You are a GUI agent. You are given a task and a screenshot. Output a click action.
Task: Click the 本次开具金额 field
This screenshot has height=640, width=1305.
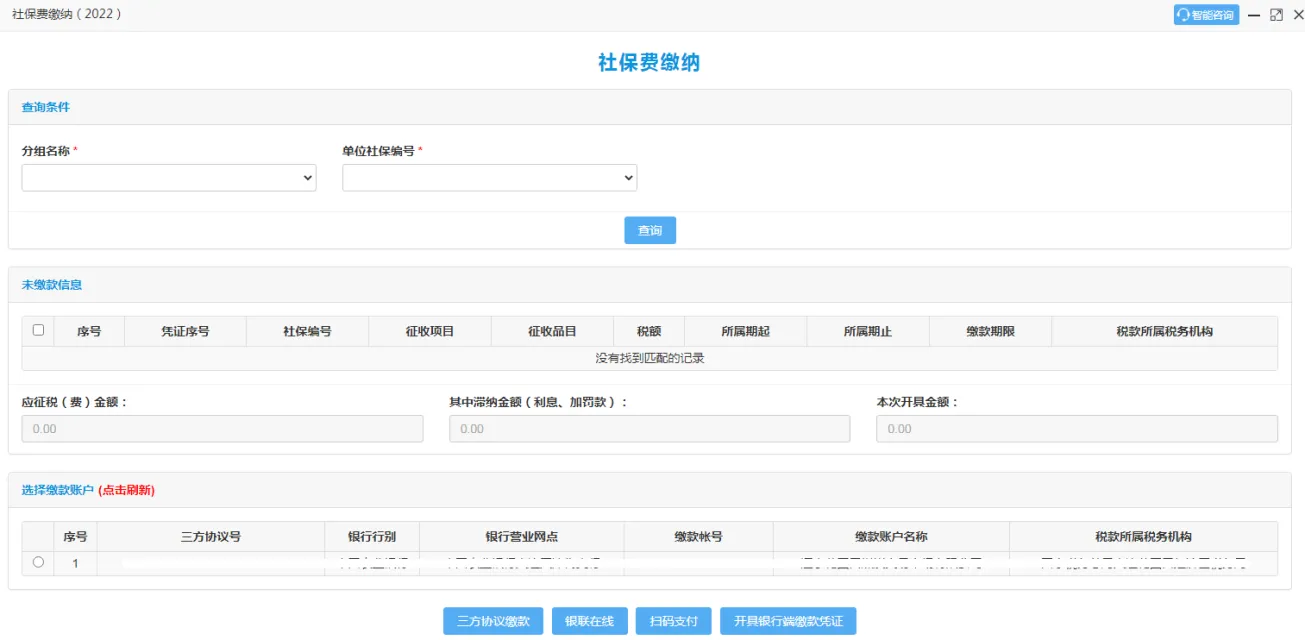click(1076, 428)
